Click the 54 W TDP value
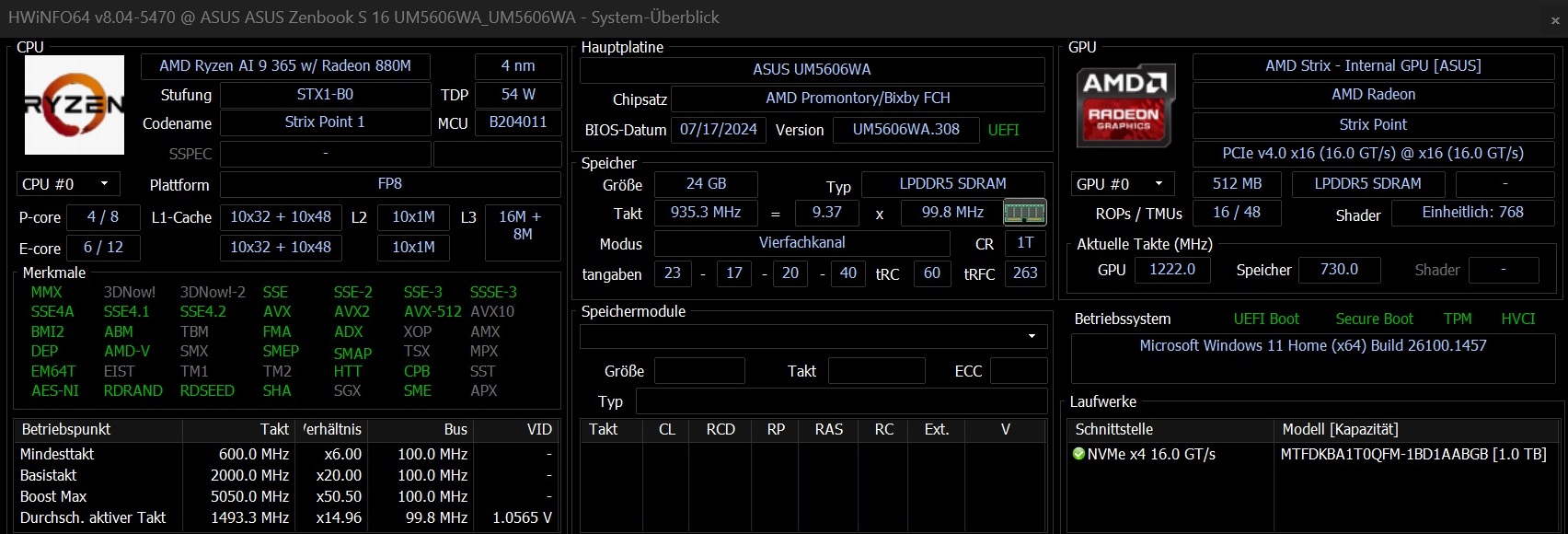1568x534 pixels. tap(518, 95)
